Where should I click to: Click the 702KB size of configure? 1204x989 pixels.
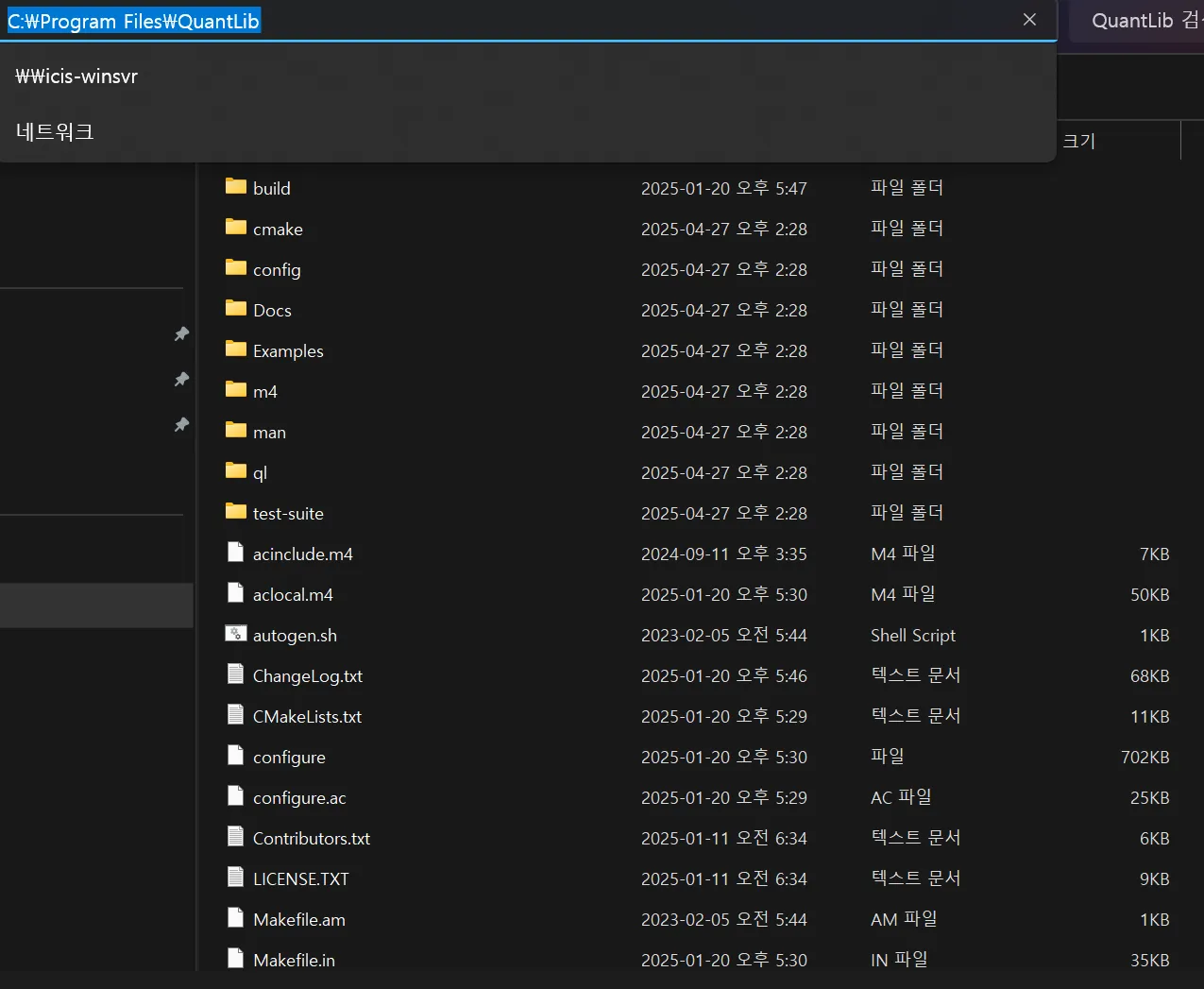1145,757
